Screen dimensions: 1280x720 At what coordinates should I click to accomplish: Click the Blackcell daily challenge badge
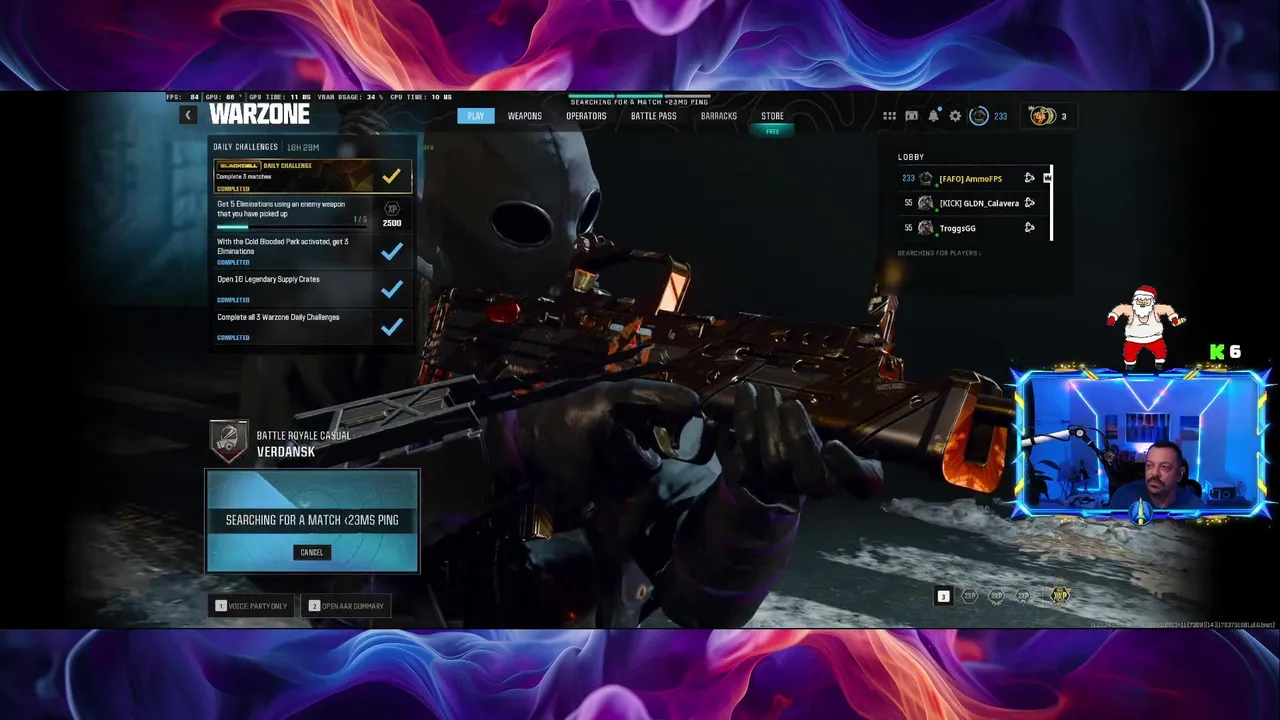[x=239, y=166]
